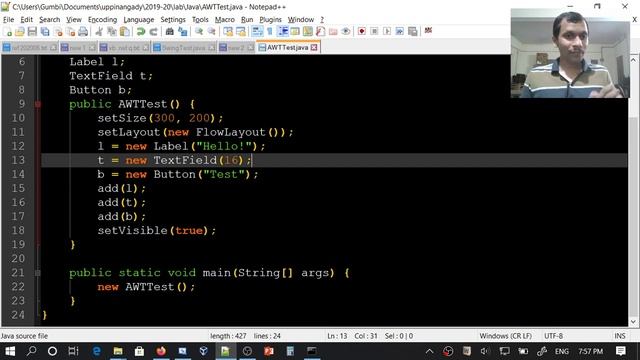Zoom out with the magnifier icon

click(211, 31)
